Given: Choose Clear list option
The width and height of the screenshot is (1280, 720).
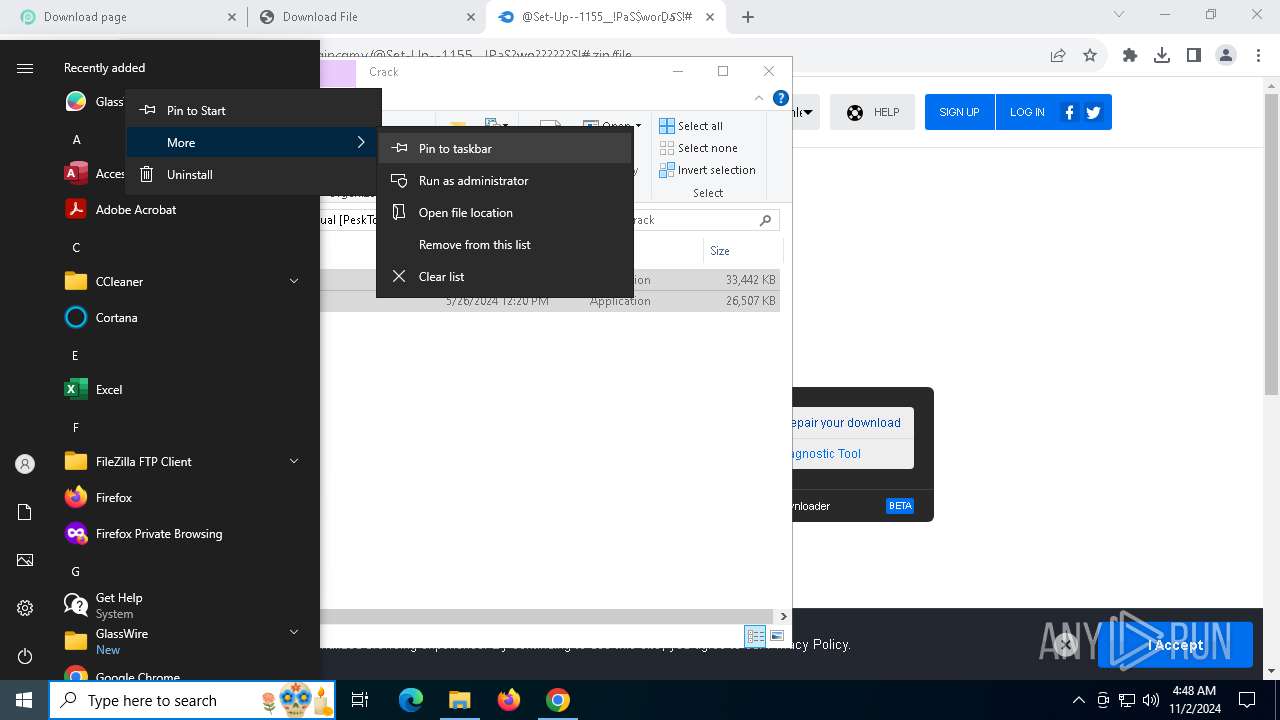Looking at the screenshot, I should (505, 276).
